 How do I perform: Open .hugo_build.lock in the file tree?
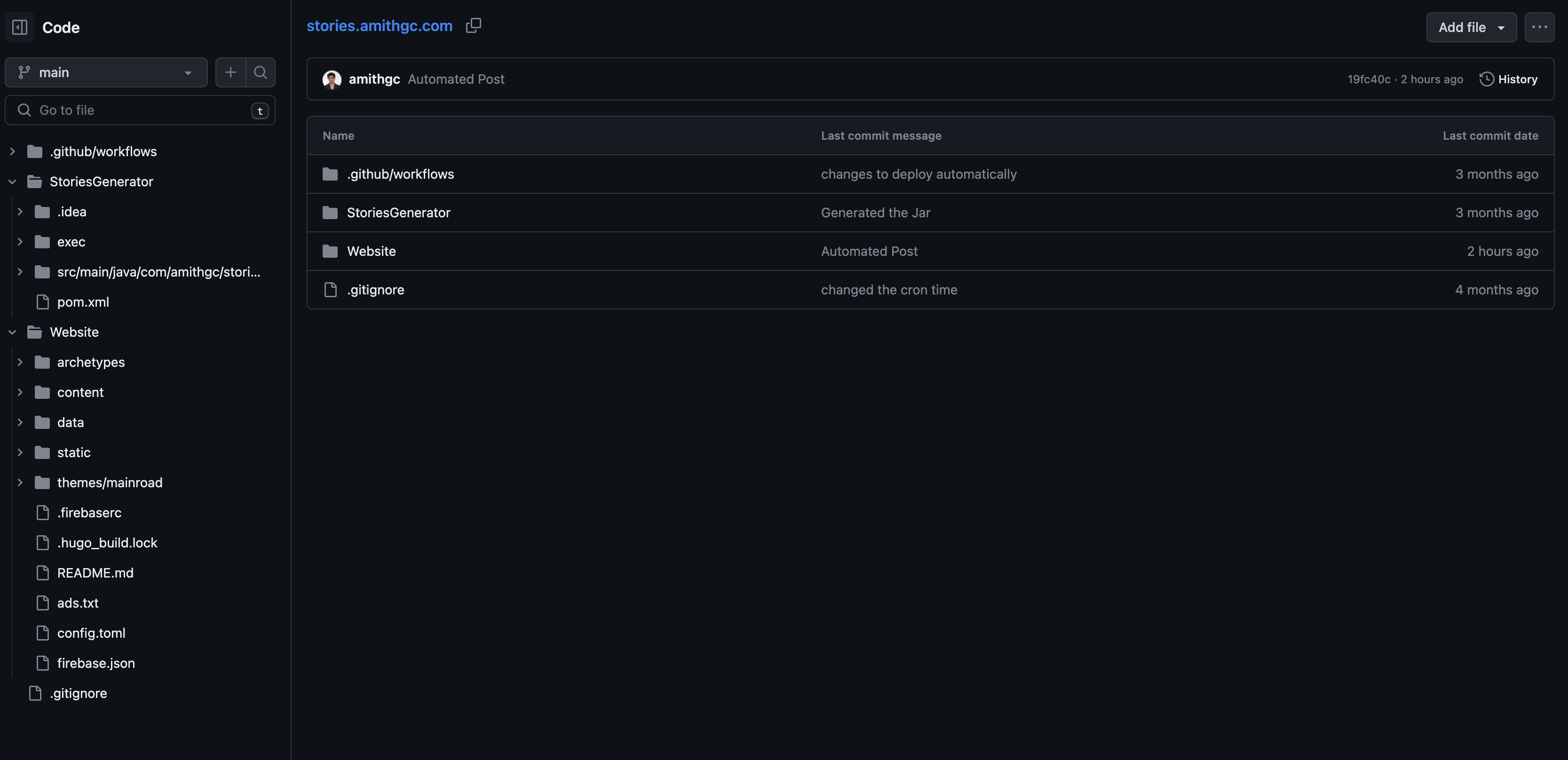coord(107,543)
